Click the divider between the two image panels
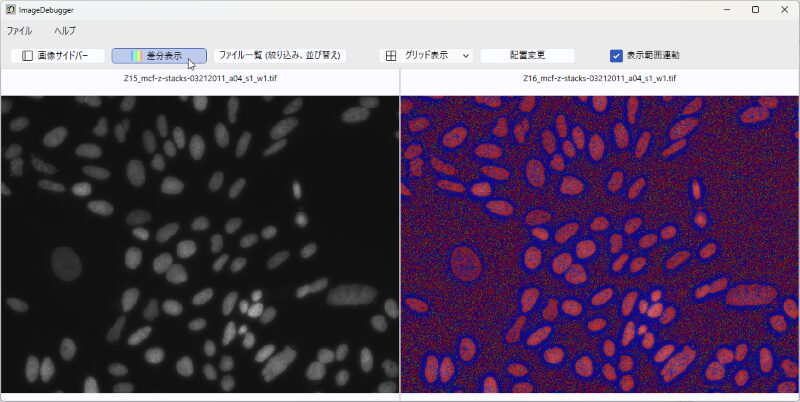 [400, 243]
